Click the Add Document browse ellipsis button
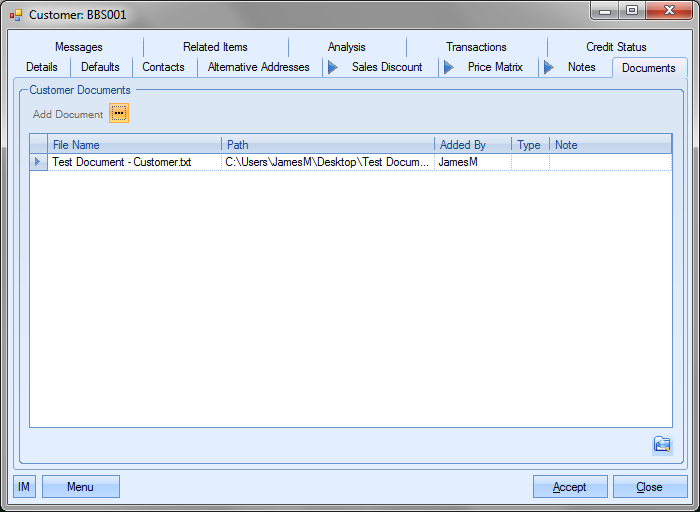 [119, 114]
